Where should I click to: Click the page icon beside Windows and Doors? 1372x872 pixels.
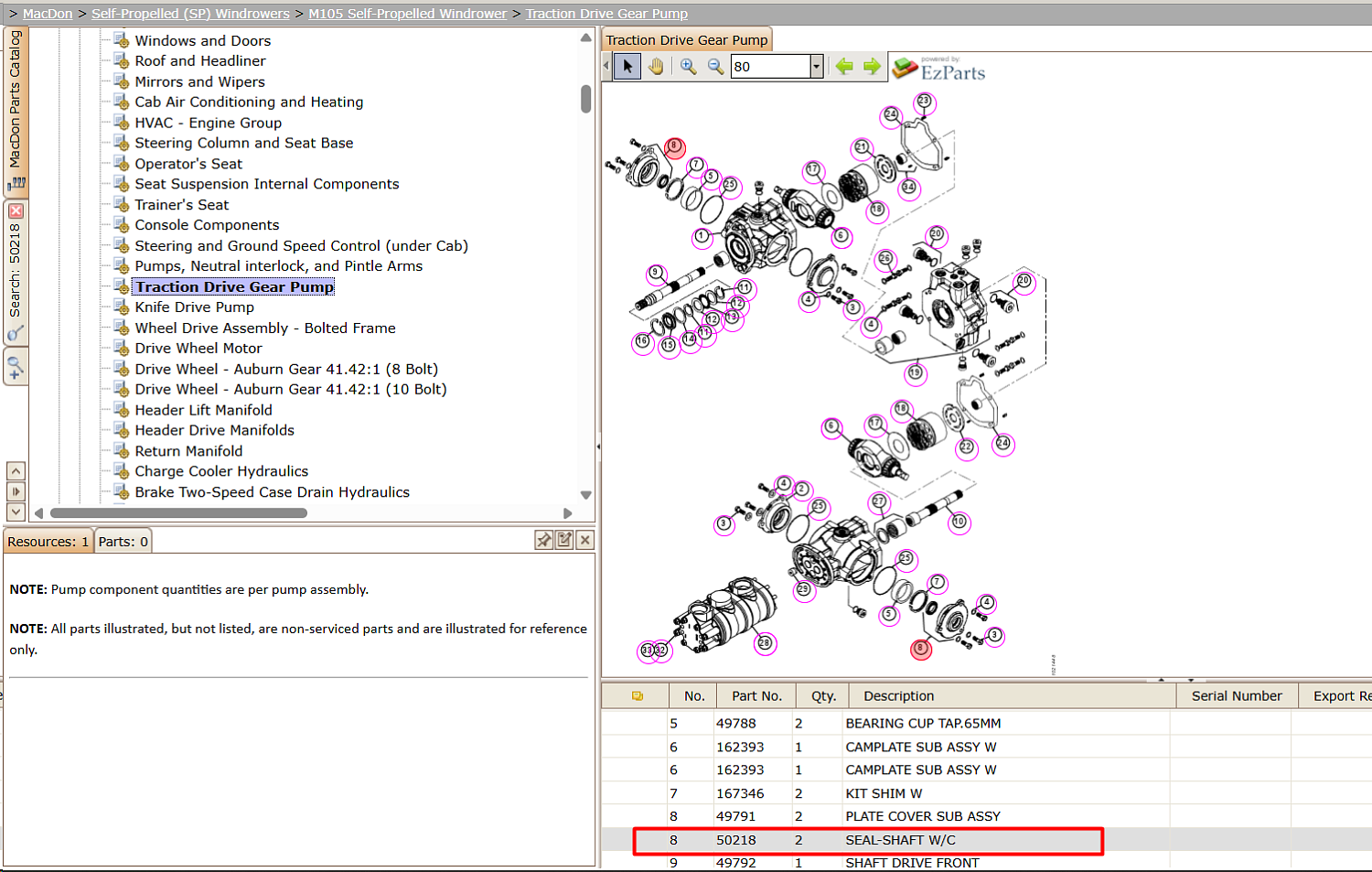tap(121, 40)
